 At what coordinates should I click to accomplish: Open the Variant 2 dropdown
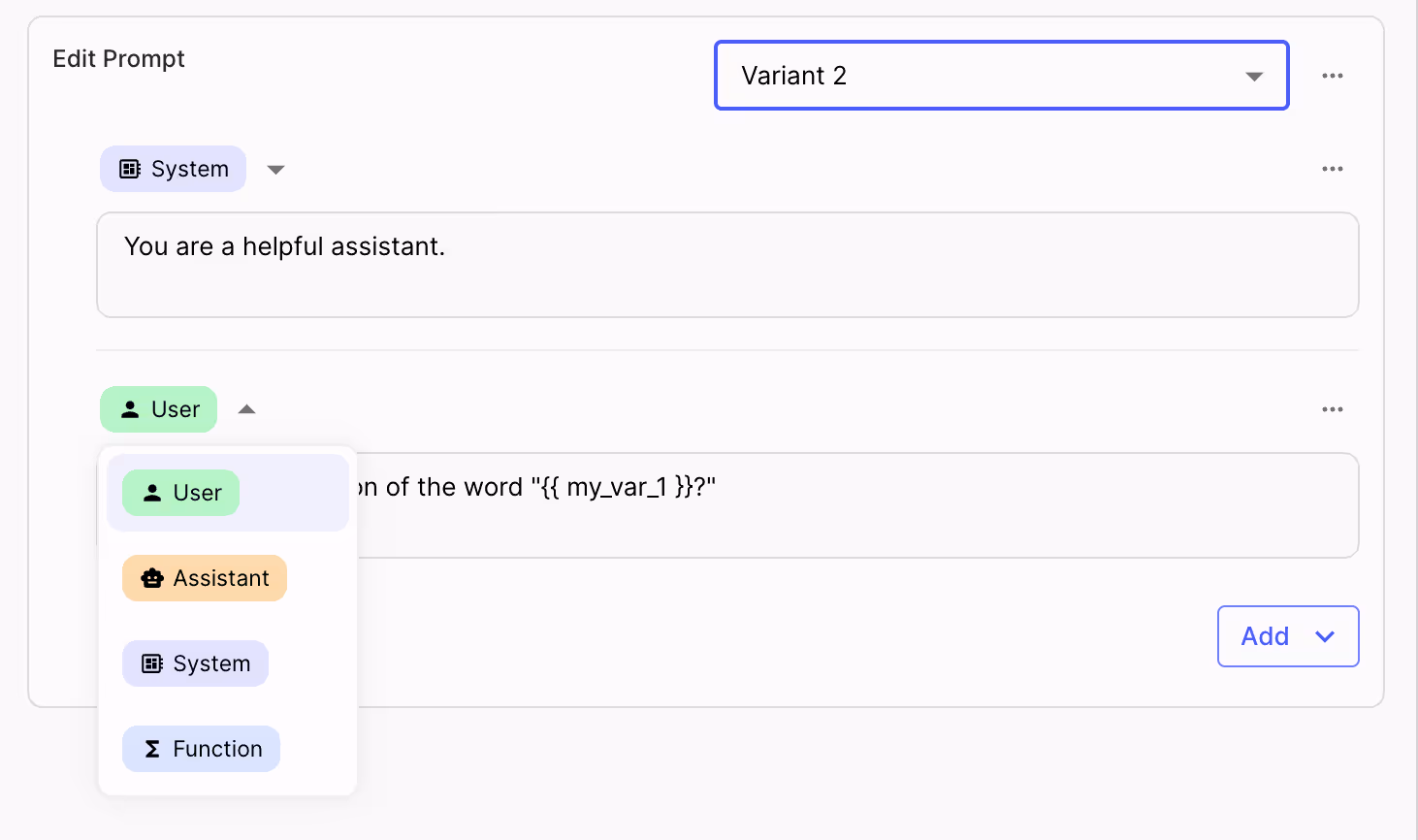(1001, 76)
